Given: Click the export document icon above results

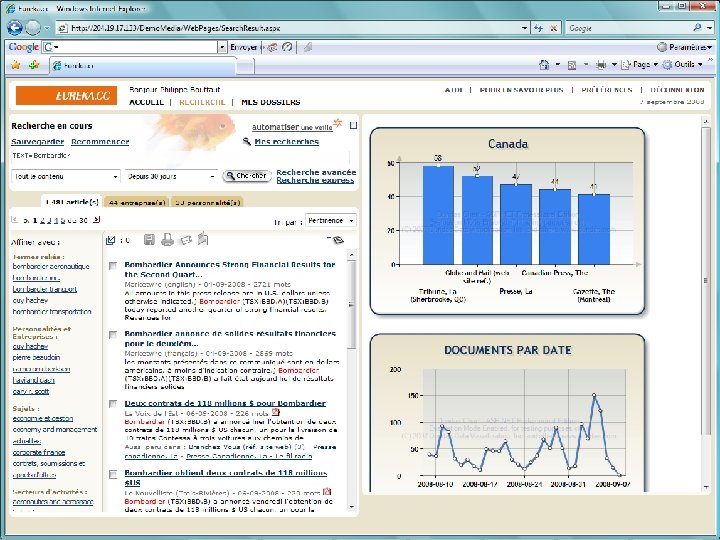Looking at the screenshot, I should click(x=203, y=239).
